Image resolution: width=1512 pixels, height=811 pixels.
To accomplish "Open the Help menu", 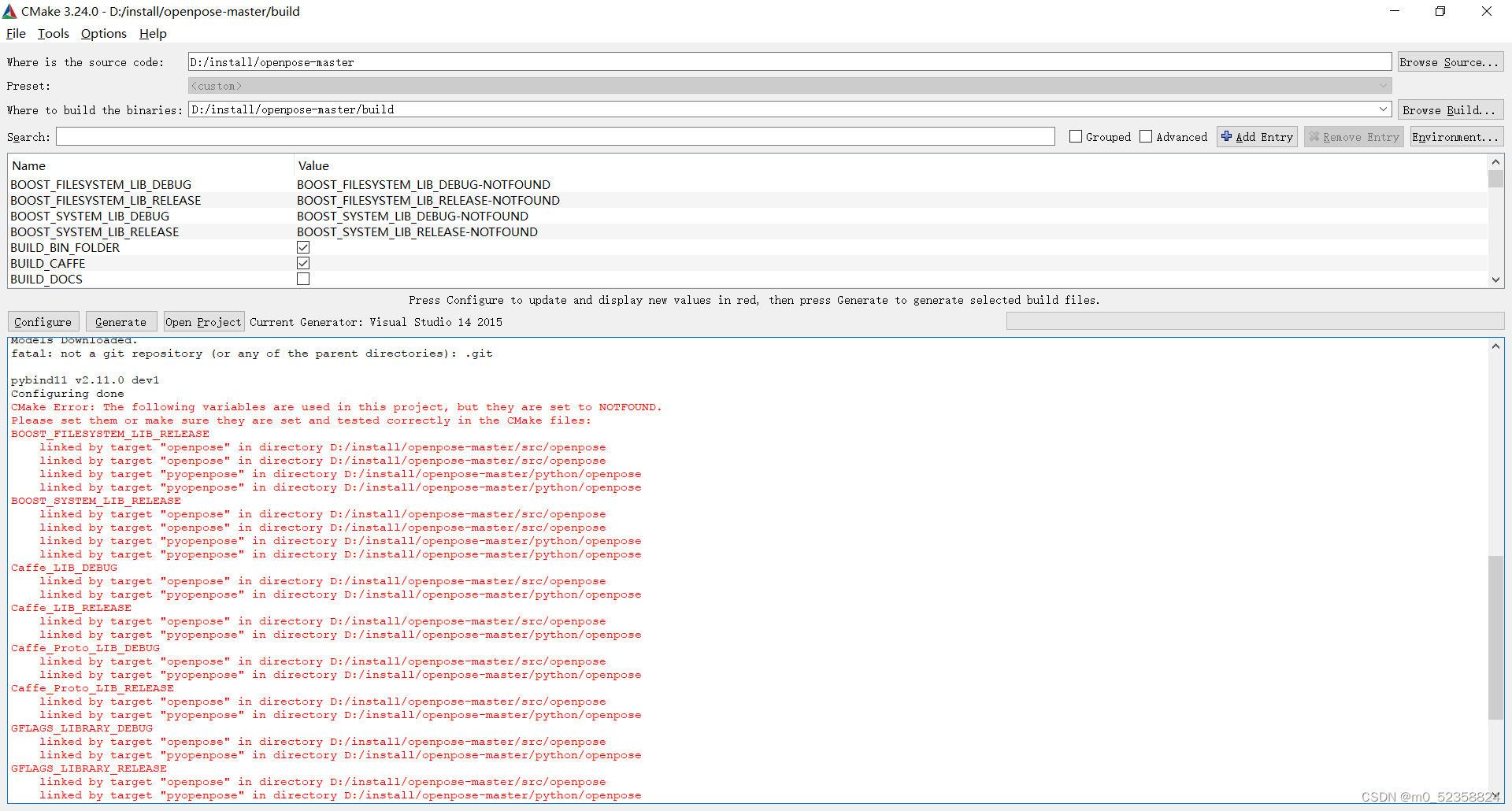I will coord(153,34).
